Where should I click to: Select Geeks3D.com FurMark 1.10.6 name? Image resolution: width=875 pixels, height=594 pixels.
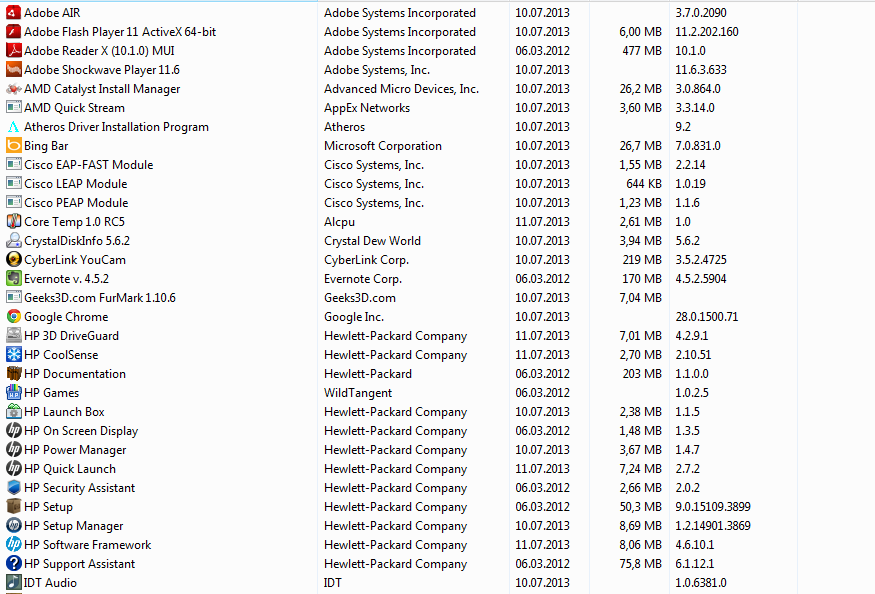(100, 298)
